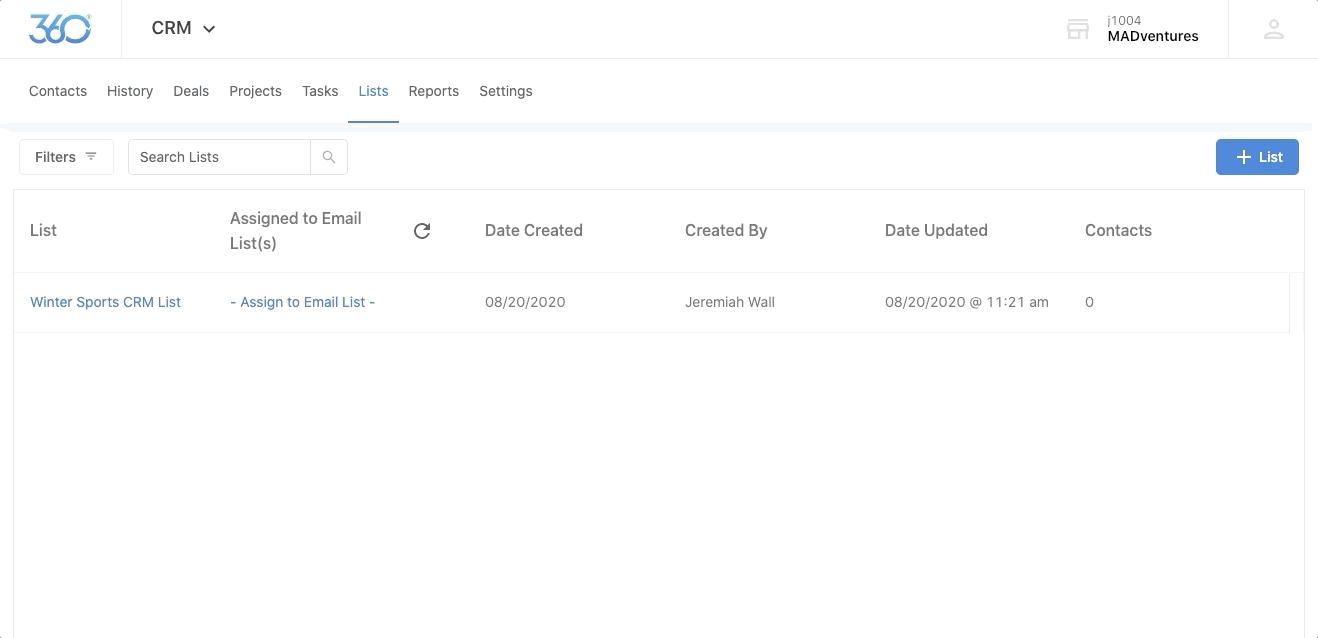Click the Date Created column header
The image size is (1318, 638).
tap(534, 230)
